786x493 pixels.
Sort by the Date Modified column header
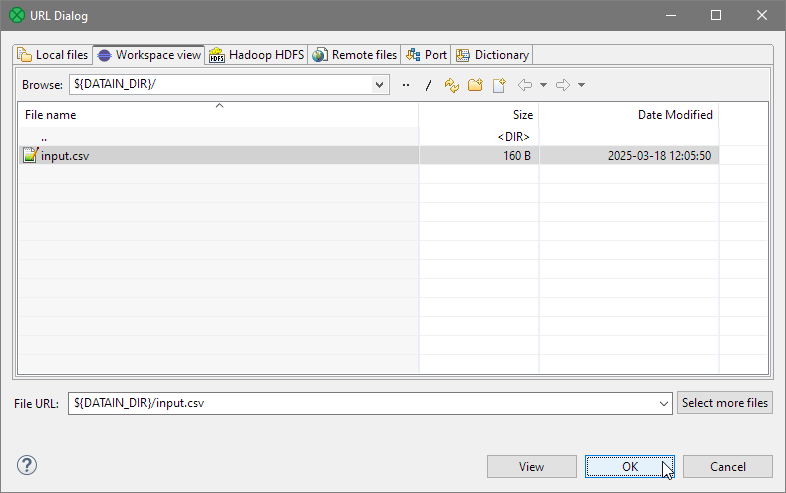coord(675,115)
